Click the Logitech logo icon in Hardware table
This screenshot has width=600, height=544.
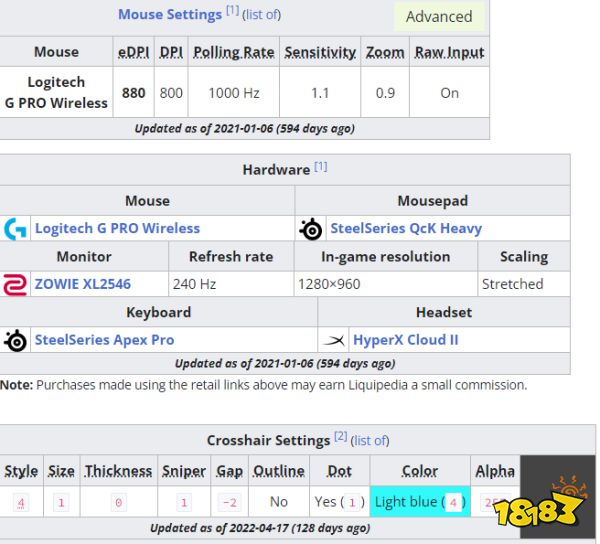(15, 228)
